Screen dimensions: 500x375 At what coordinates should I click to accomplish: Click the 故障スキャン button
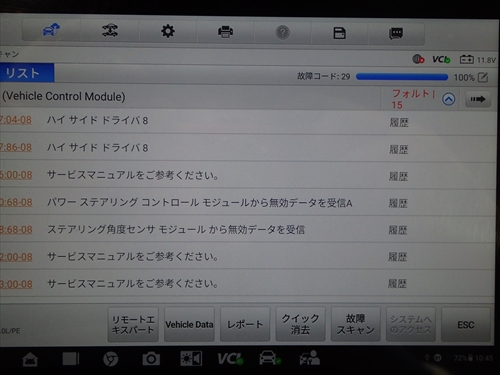tap(356, 324)
